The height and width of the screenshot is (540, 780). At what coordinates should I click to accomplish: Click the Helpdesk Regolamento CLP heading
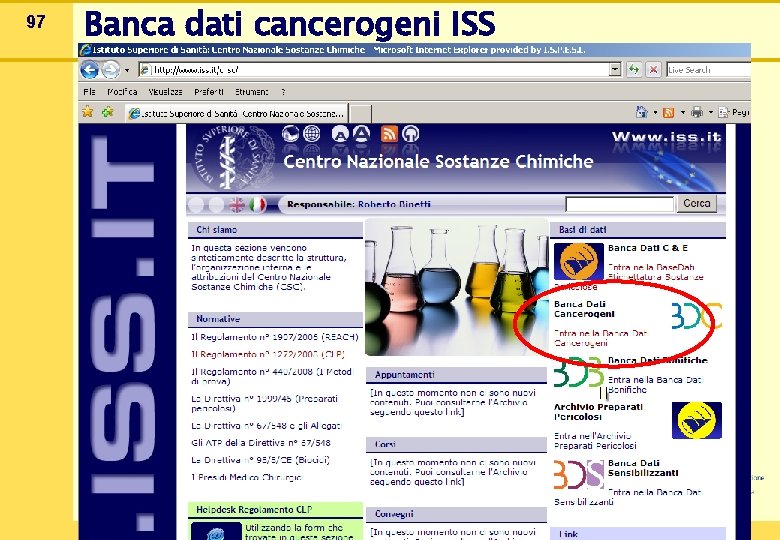tap(254, 510)
